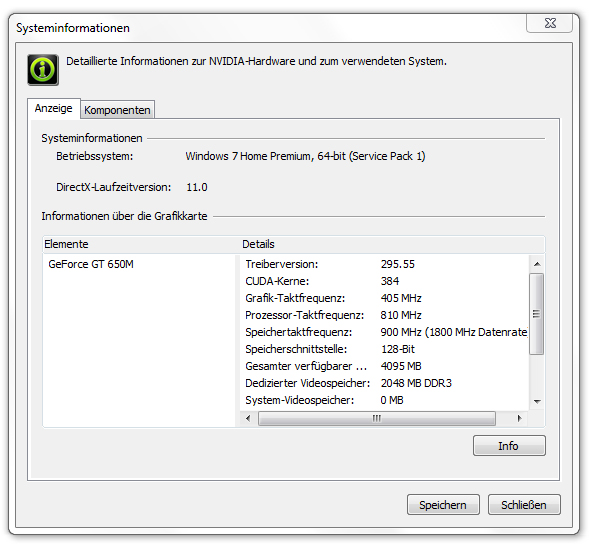
Task: Click the green info icon
Action: 43,70
